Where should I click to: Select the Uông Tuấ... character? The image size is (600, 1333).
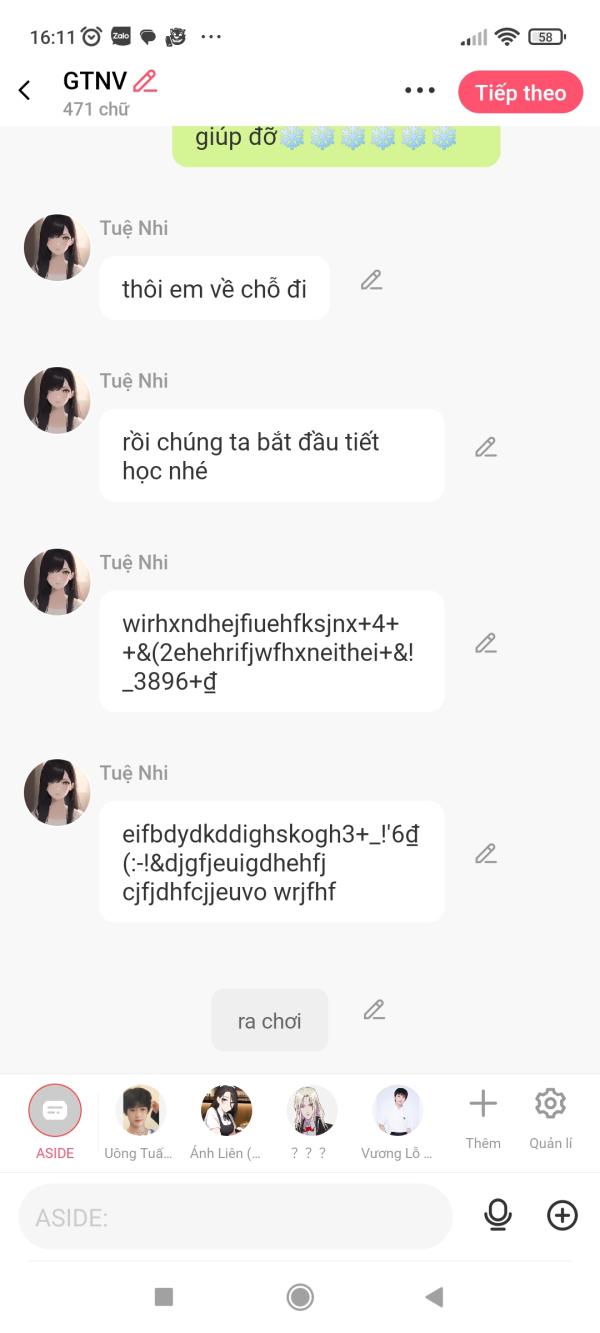(139, 1121)
